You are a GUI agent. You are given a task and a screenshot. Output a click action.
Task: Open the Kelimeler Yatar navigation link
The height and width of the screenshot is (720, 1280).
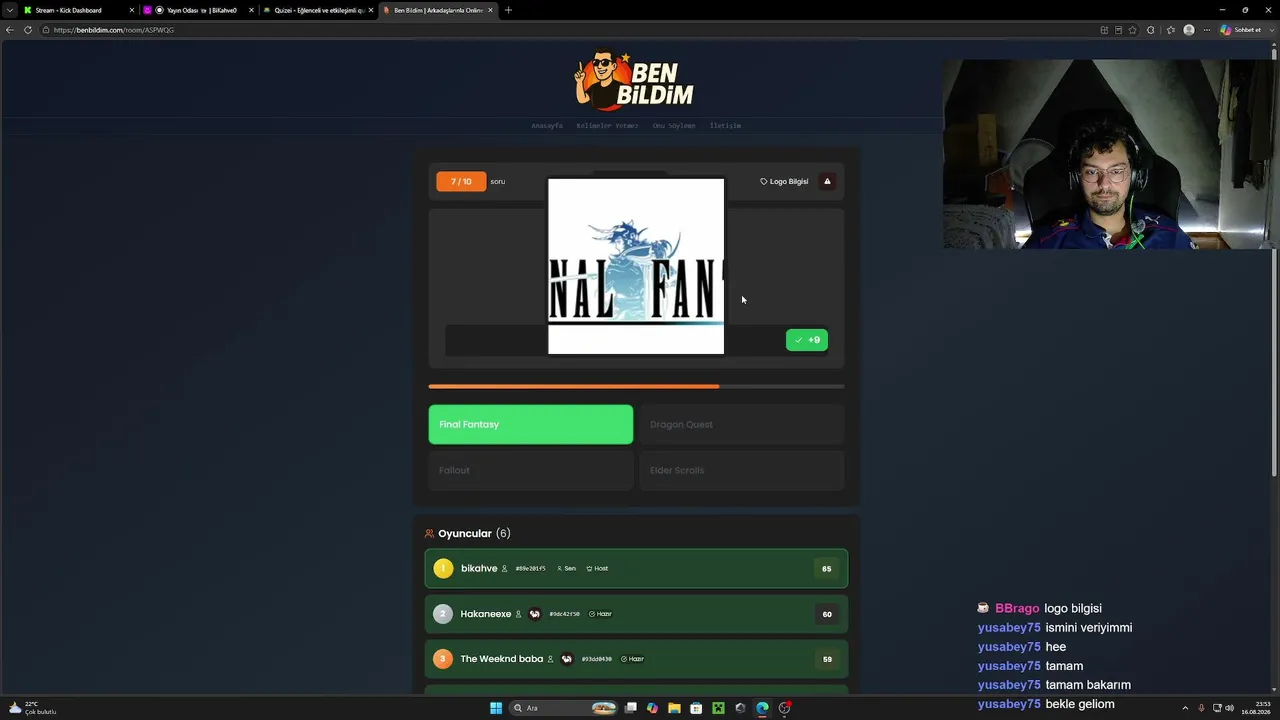[x=607, y=126]
